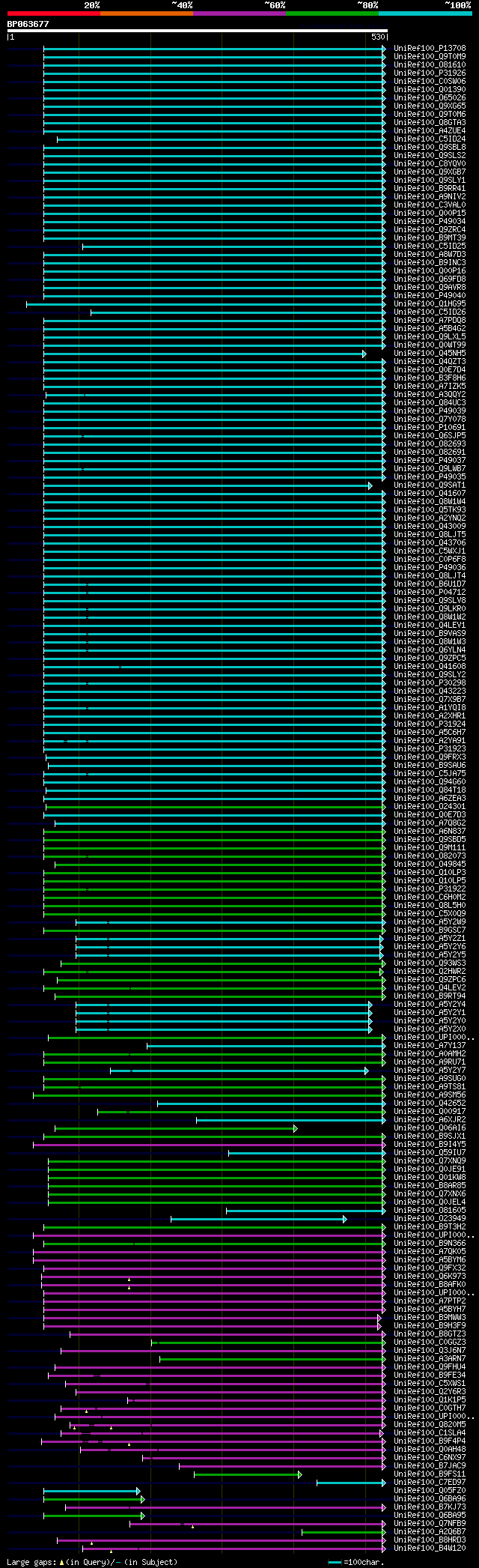Image resolution: width=479 pixels, height=1568 pixels.
Task: Click the UniRef100_B9MWW3 label
Action: (430, 1318)
